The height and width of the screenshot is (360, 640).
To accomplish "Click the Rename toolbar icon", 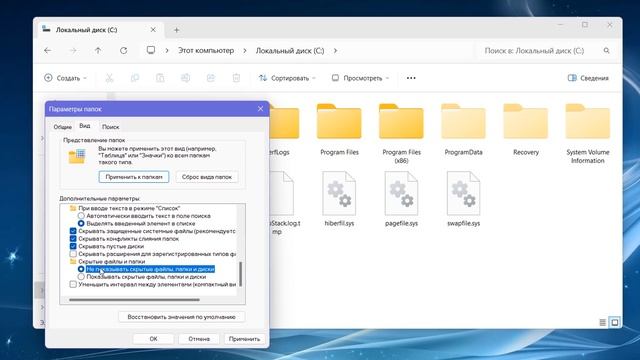I will coord(185,78).
